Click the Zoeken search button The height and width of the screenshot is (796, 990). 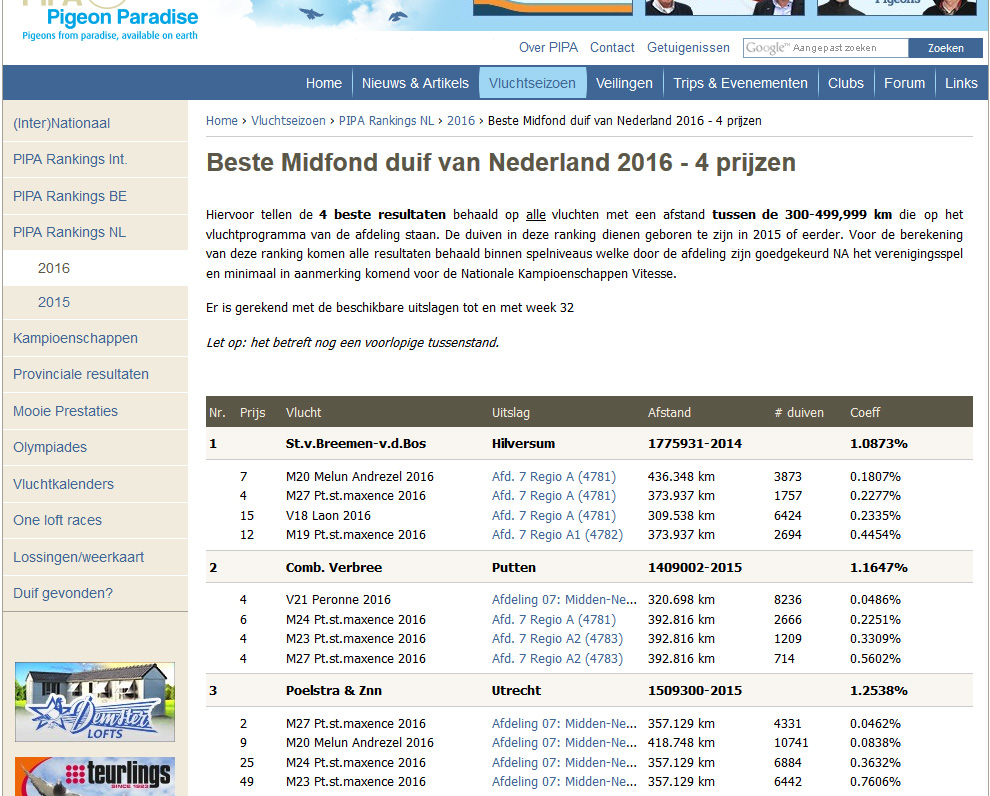pos(945,48)
